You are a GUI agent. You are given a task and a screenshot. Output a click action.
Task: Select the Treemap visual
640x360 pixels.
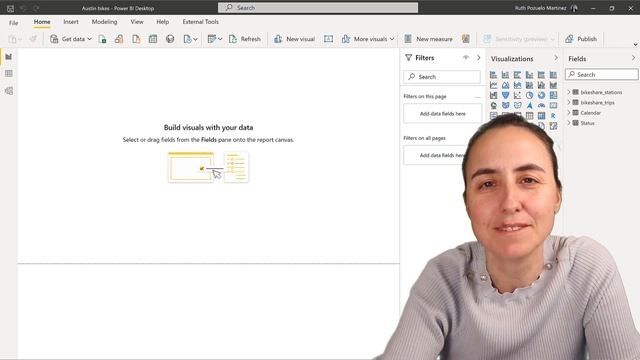coord(553,95)
